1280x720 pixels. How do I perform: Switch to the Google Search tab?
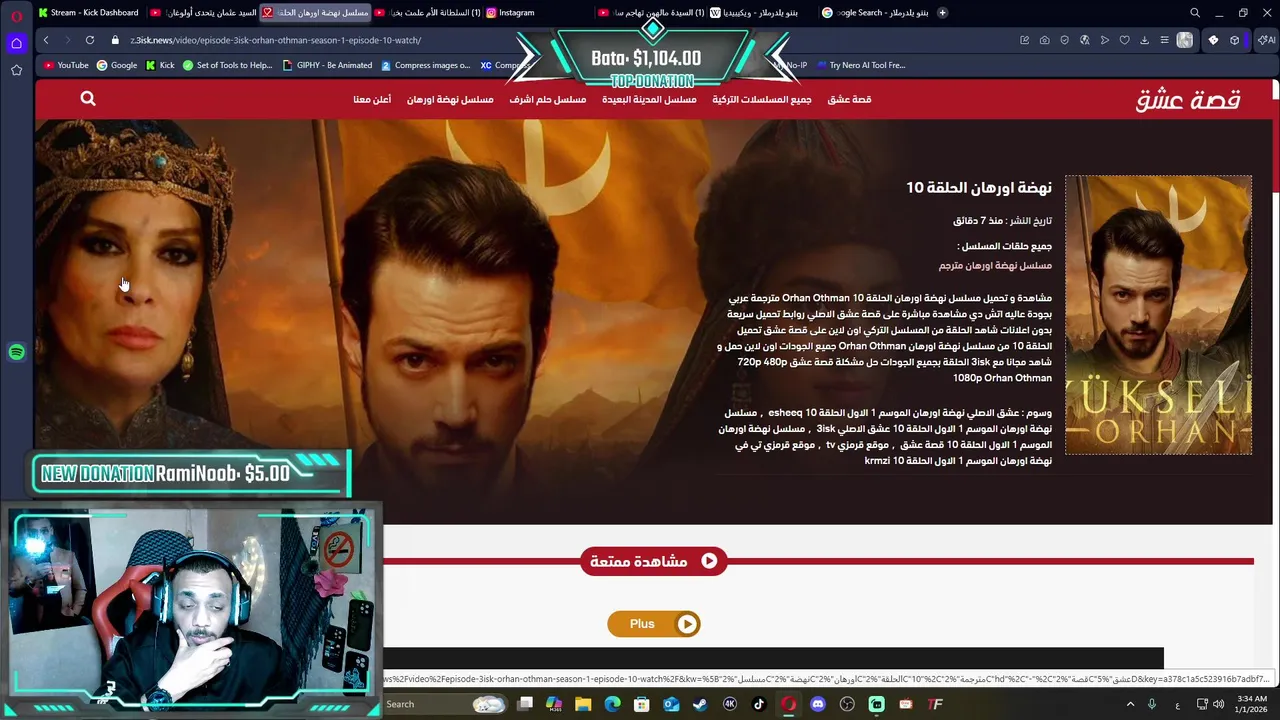(x=875, y=13)
